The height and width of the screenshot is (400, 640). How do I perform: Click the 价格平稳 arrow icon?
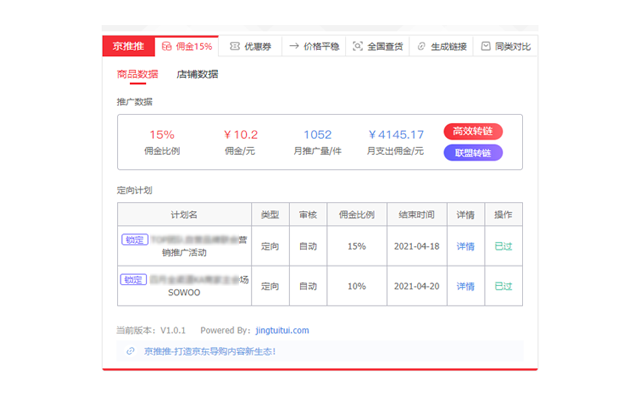point(294,46)
